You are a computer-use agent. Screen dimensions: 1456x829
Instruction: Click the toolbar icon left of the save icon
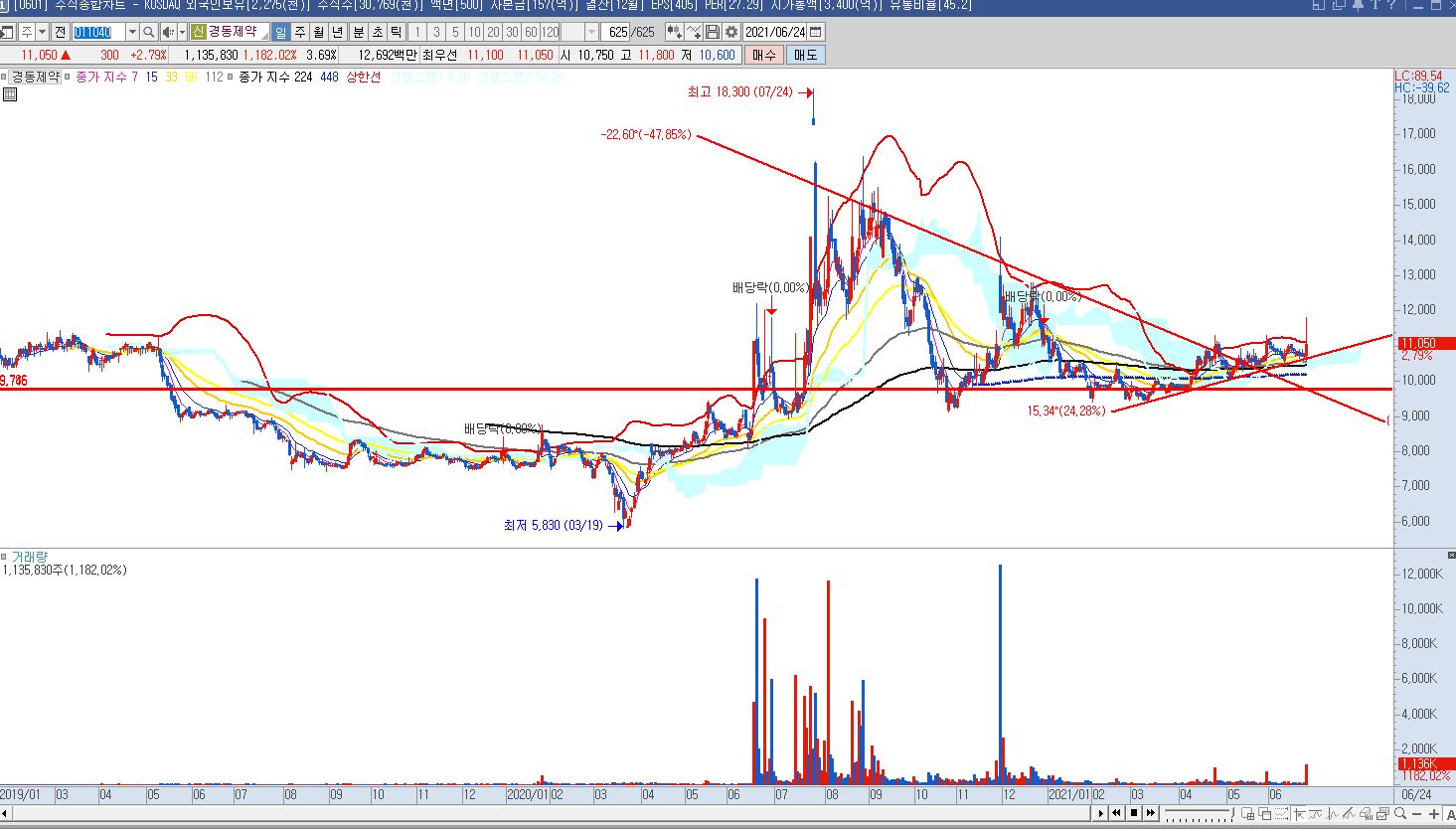coord(694,32)
